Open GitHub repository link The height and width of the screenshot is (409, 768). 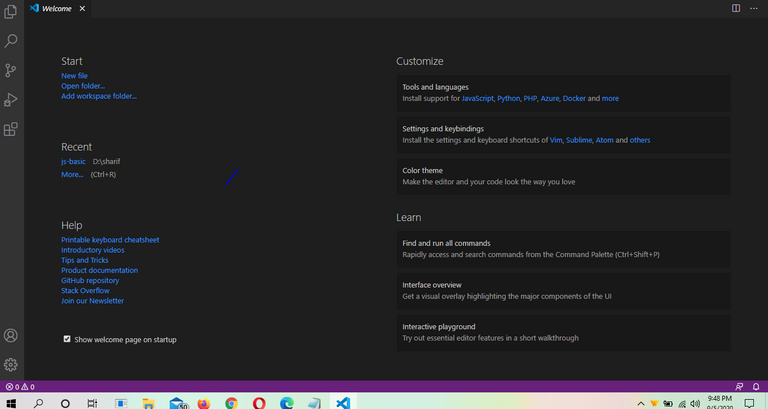point(90,281)
